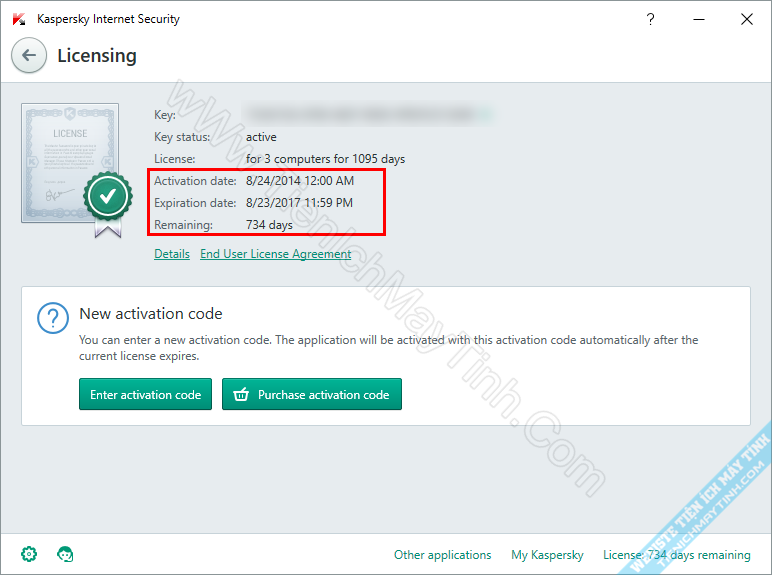
Task: Open the support agent icon
Action: tap(65, 554)
